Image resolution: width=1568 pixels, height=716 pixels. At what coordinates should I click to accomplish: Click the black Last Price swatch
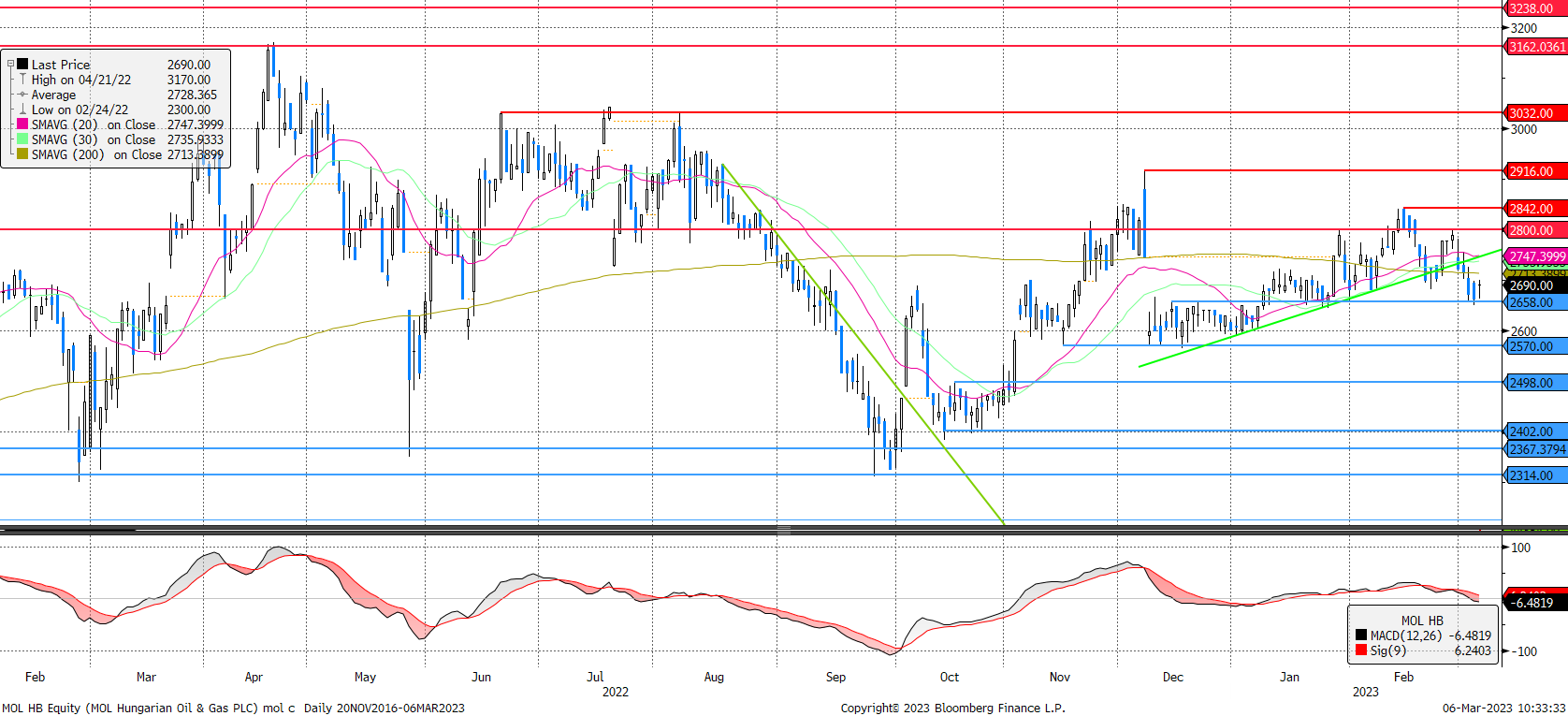pos(22,64)
